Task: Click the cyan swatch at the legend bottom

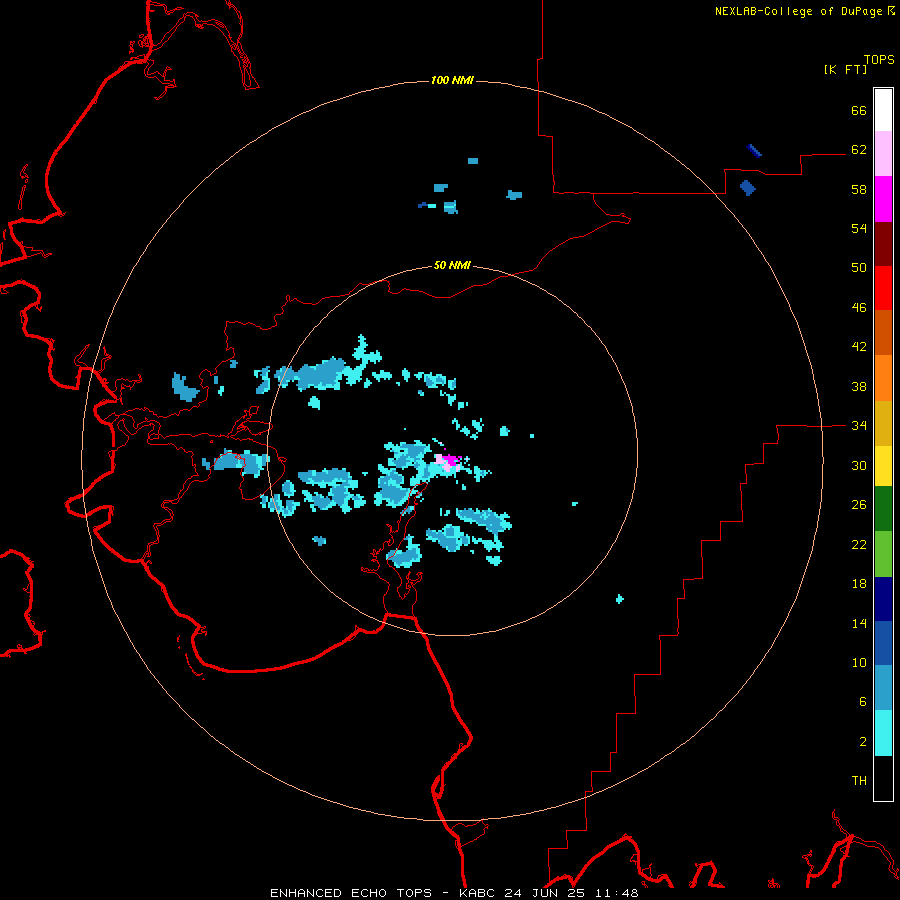Action: (x=883, y=733)
